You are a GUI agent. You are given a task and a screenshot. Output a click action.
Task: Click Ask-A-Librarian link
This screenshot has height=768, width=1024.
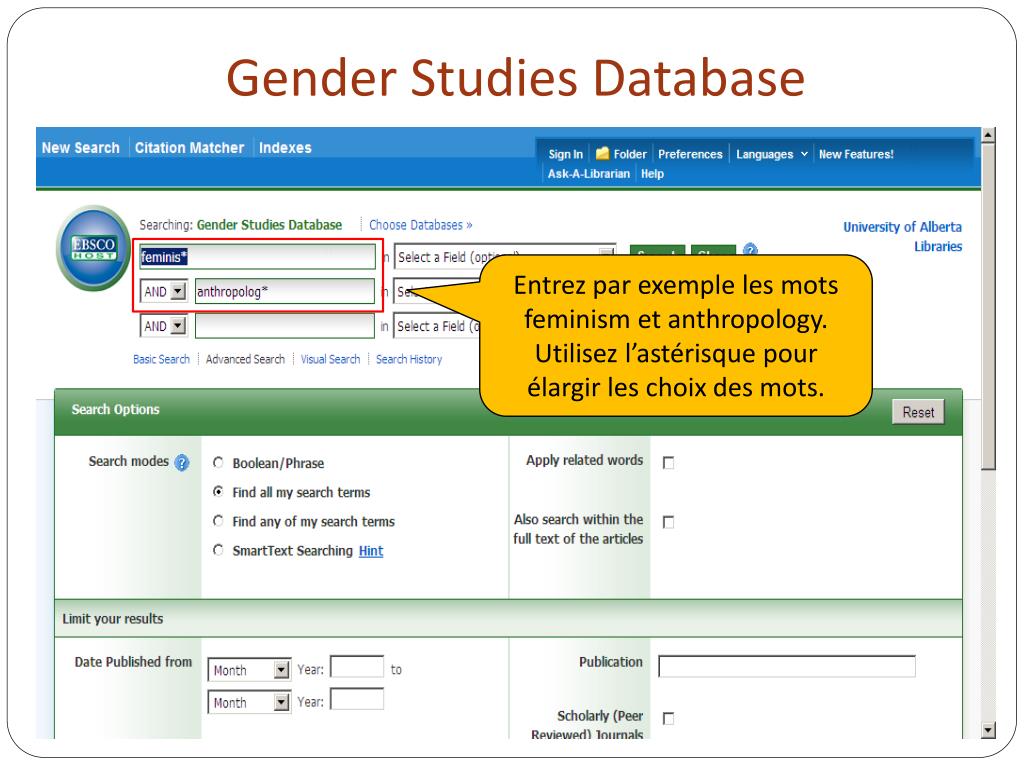588,174
